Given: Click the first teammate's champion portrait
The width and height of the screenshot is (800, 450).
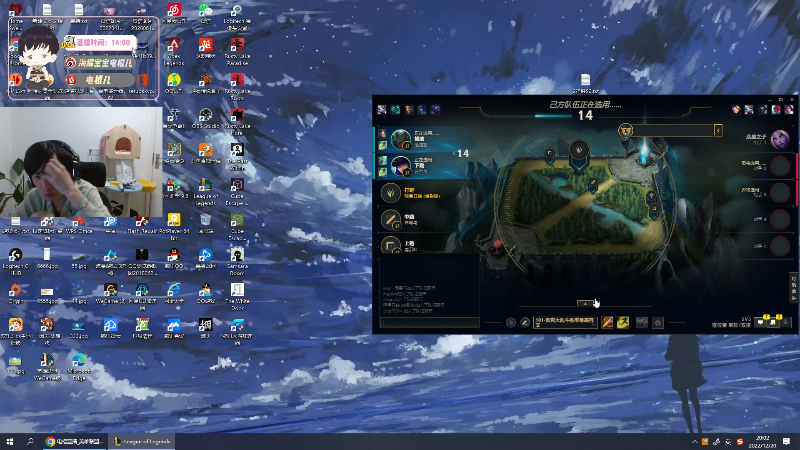Looking at the screenshot, I should click(401, 138).
